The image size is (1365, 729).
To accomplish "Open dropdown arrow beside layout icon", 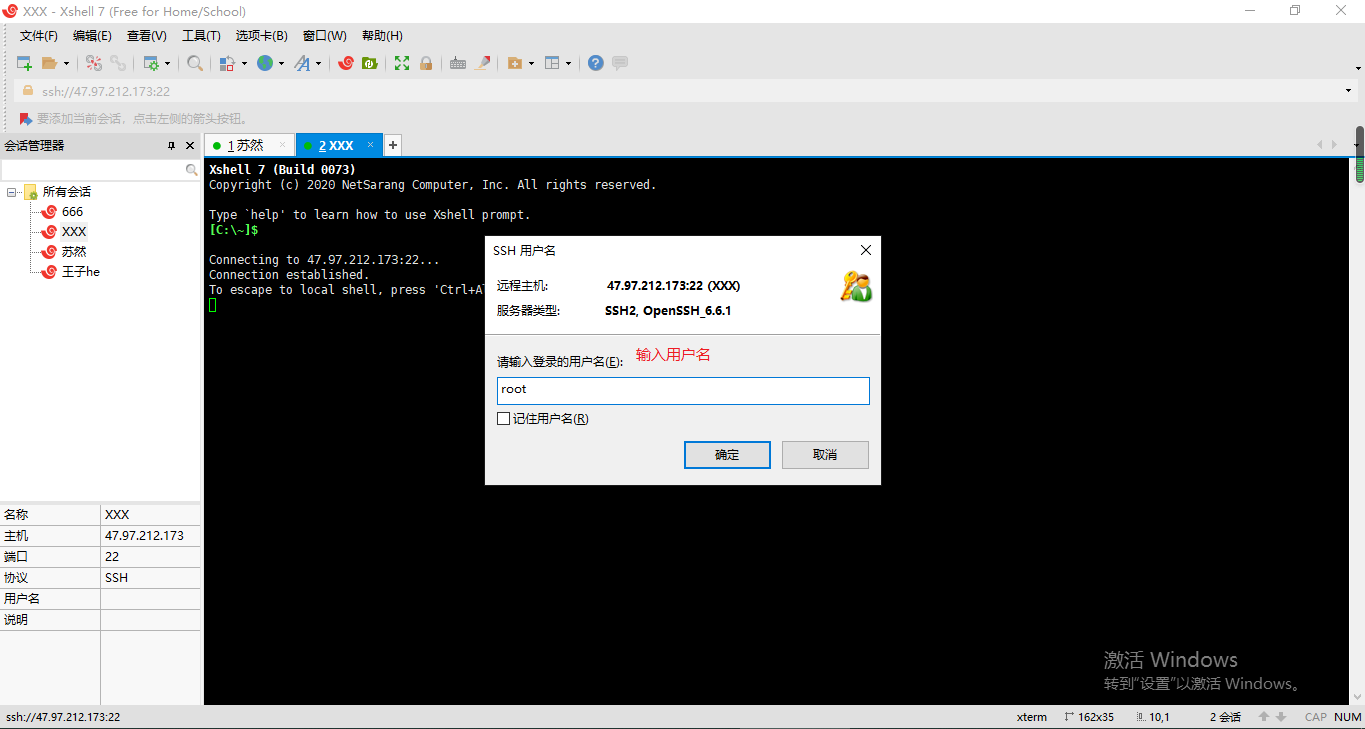I will [568, 63].
